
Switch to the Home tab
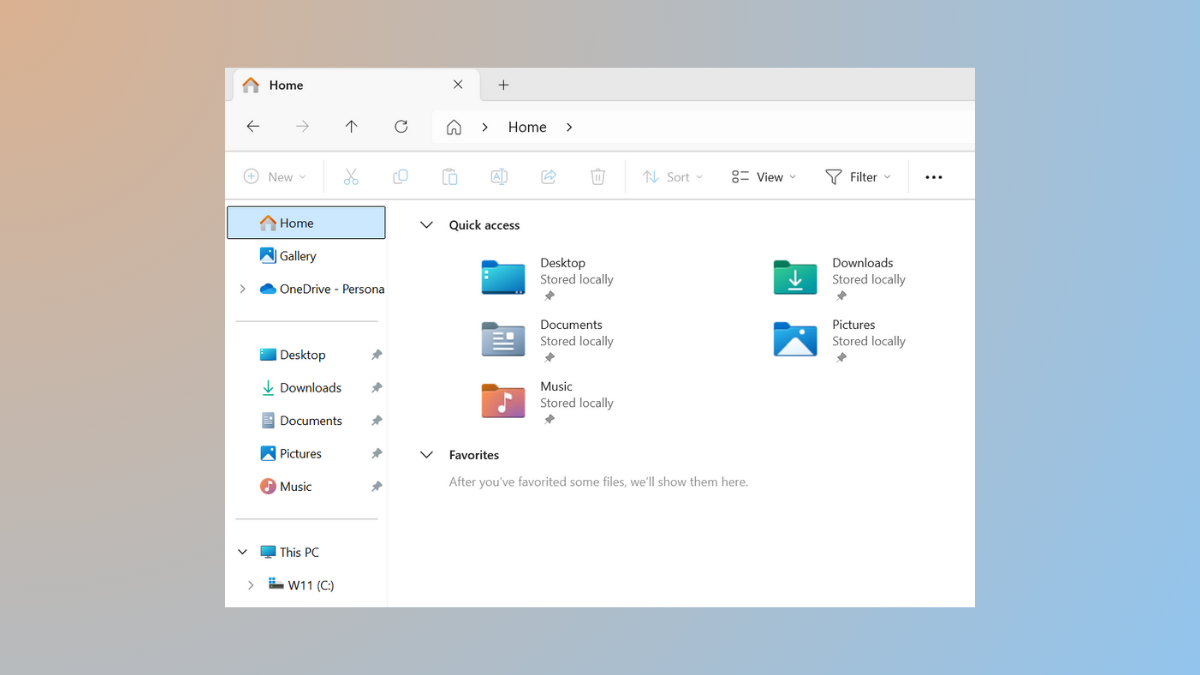coord(286,85)
